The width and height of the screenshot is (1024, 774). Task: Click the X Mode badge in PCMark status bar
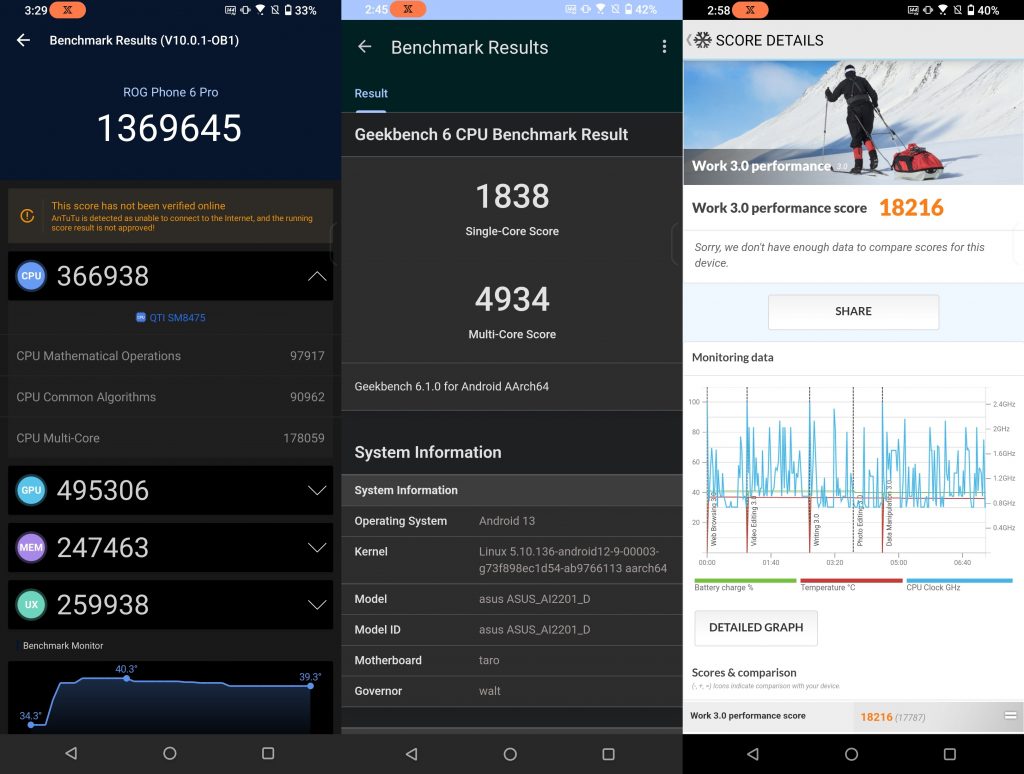(x=750, y=10)
